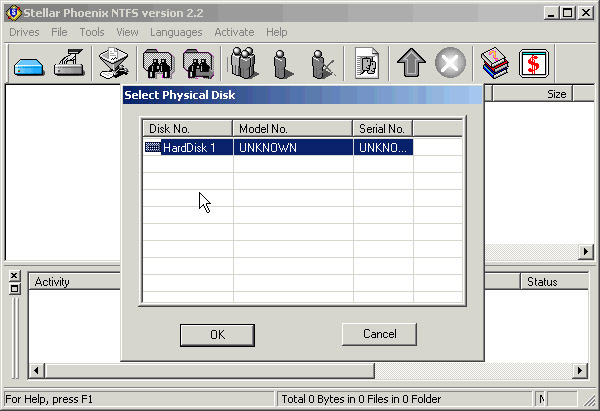Screen dimensions: 600x411
Task: Click the blue logical drive toolbar icon
Action: pyautogui.click(x=29, y=66)
